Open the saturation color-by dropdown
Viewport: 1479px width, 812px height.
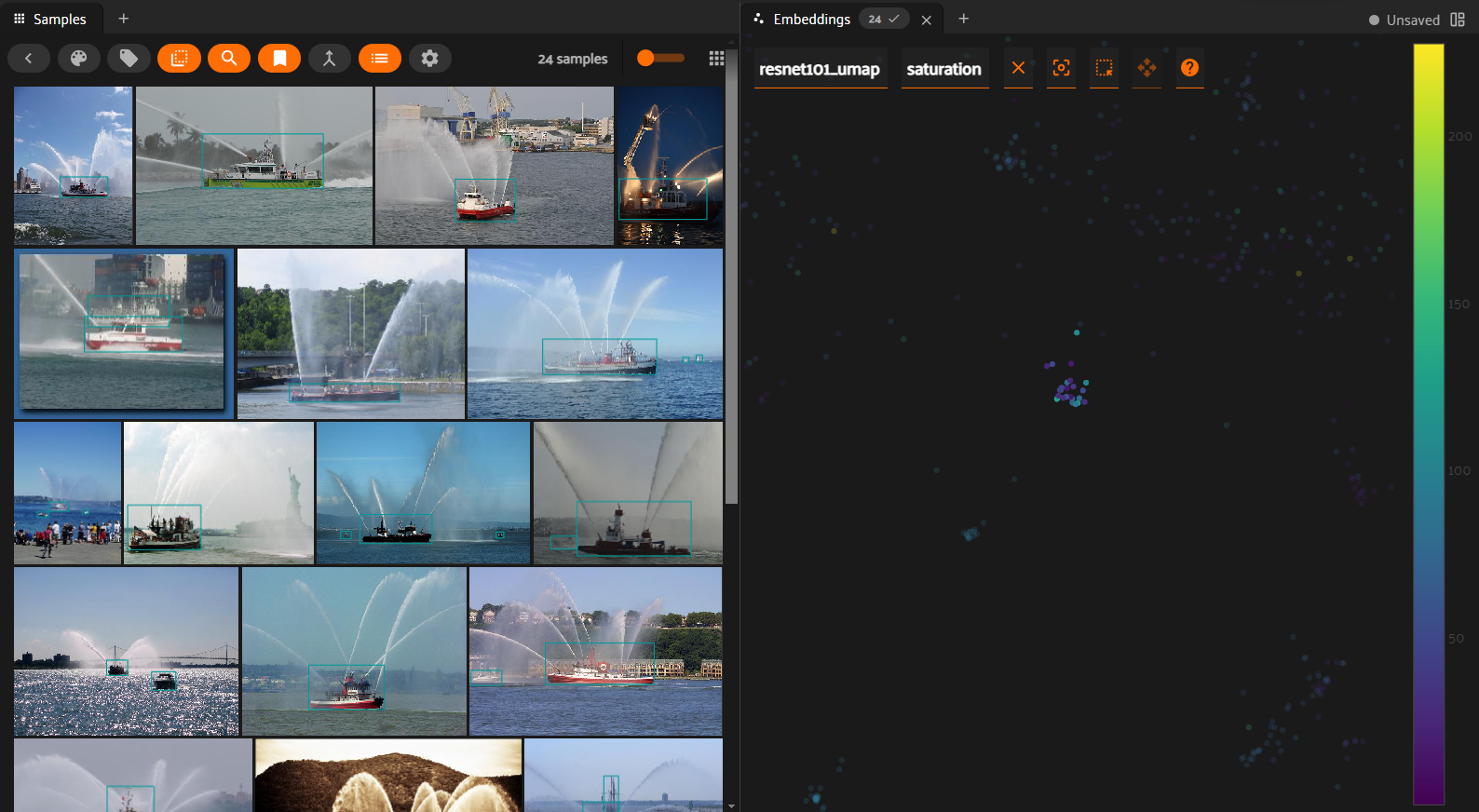(943, 69)
